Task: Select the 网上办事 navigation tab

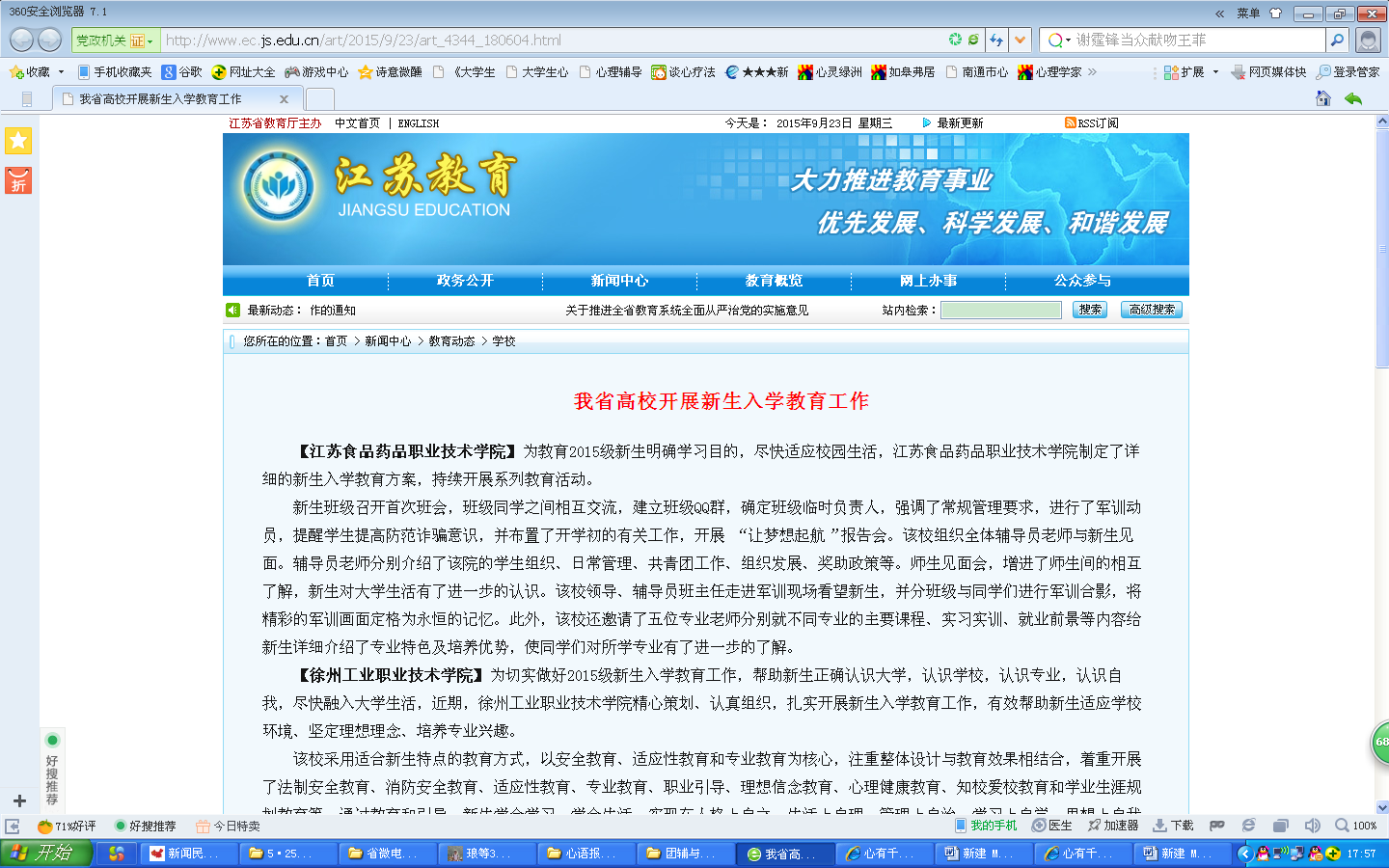Action: pos(928,281)
